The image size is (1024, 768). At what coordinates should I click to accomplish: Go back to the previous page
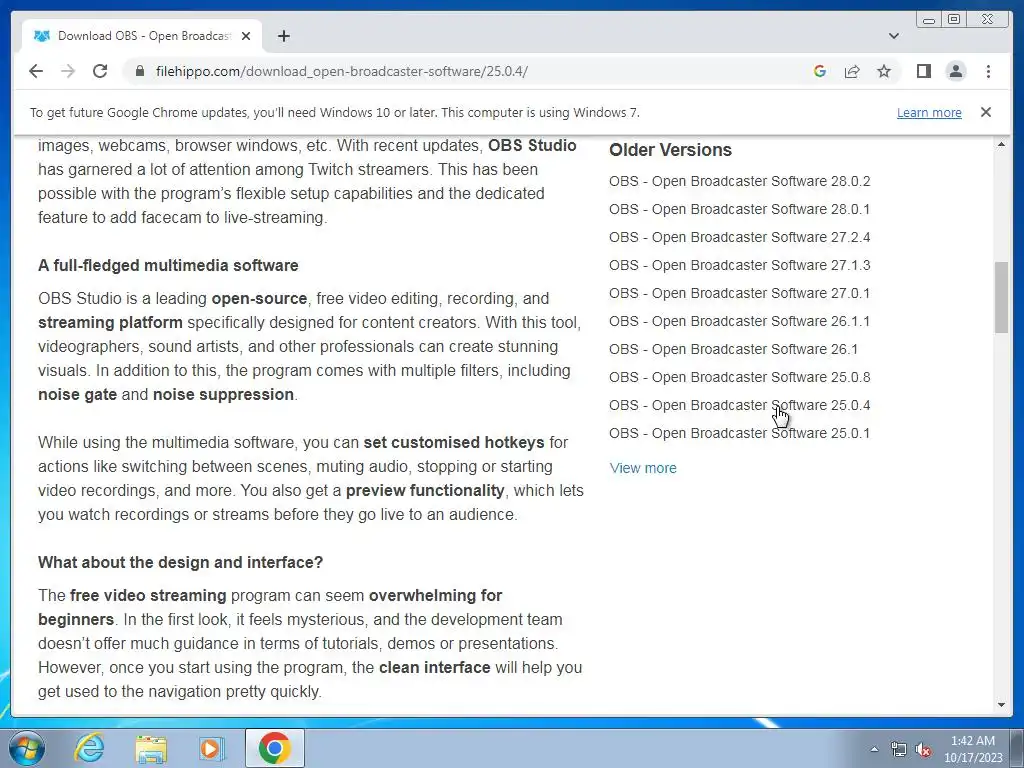tap(36, 71)
